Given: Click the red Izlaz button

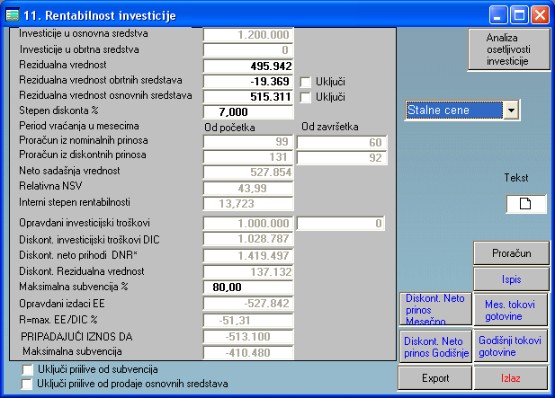Looking at the screenshot, I should click(x=510, y=378).
